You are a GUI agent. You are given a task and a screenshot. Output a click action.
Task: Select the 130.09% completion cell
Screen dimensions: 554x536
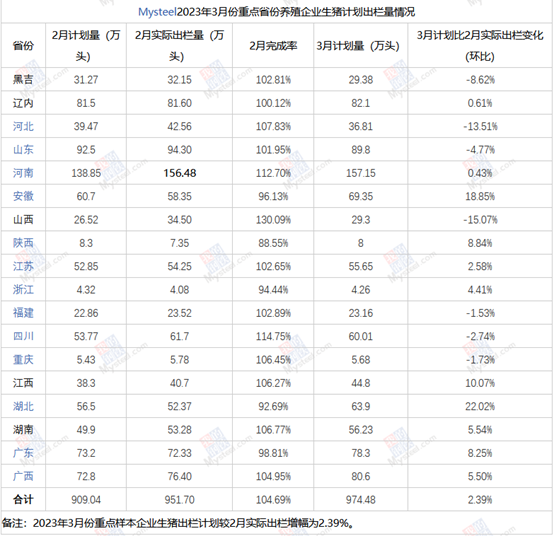(x=273, y=220)
